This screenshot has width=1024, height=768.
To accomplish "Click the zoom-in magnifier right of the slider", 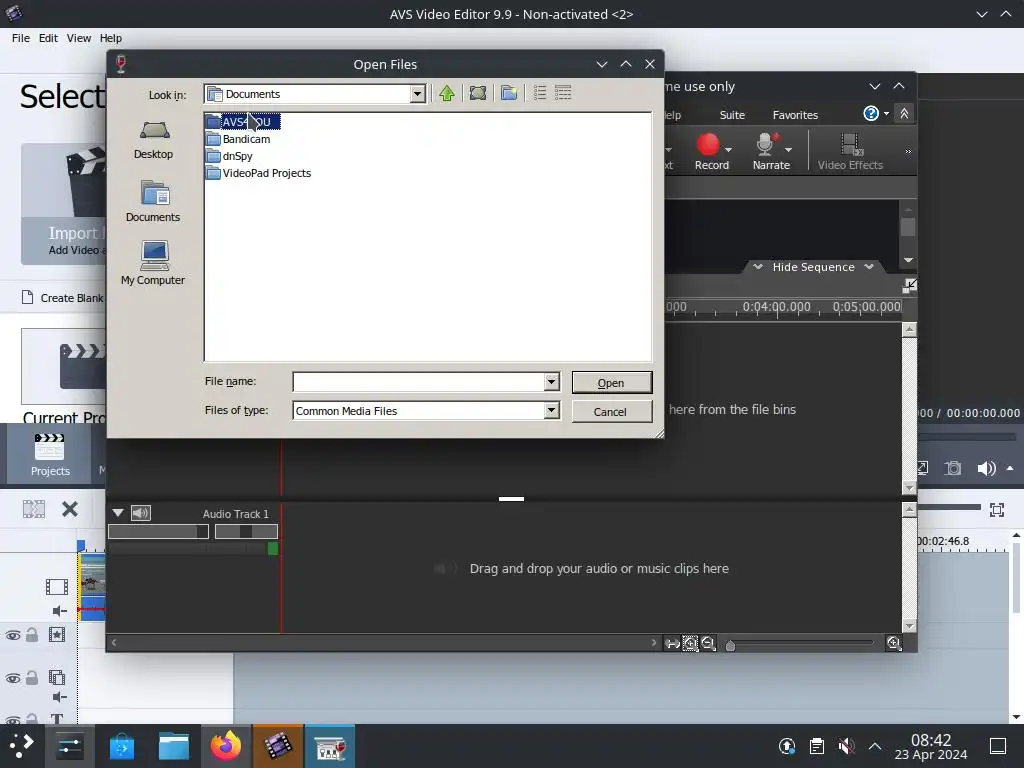I will click(893, 643).
